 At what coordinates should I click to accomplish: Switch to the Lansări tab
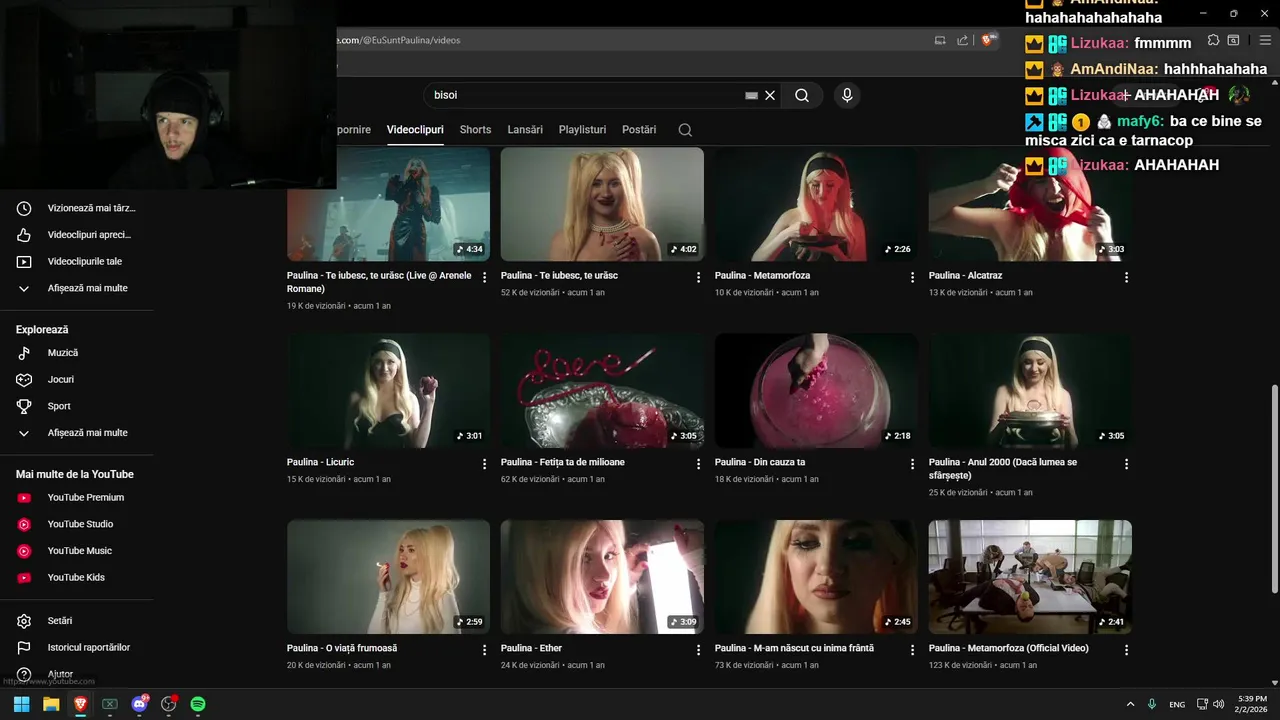point(525,130)
